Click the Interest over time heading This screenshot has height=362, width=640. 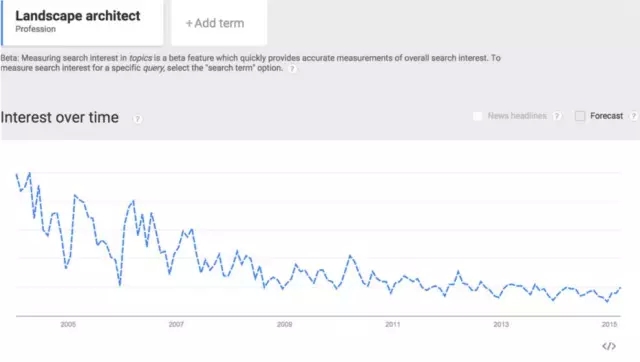tap(60, 118)
